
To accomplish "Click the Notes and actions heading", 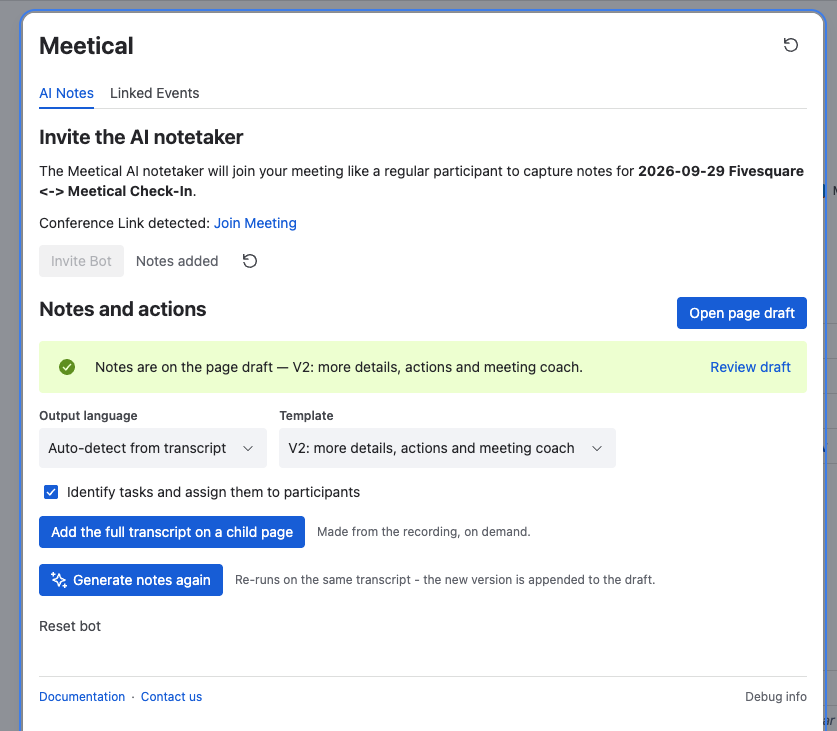I will [x=123, y=309].
